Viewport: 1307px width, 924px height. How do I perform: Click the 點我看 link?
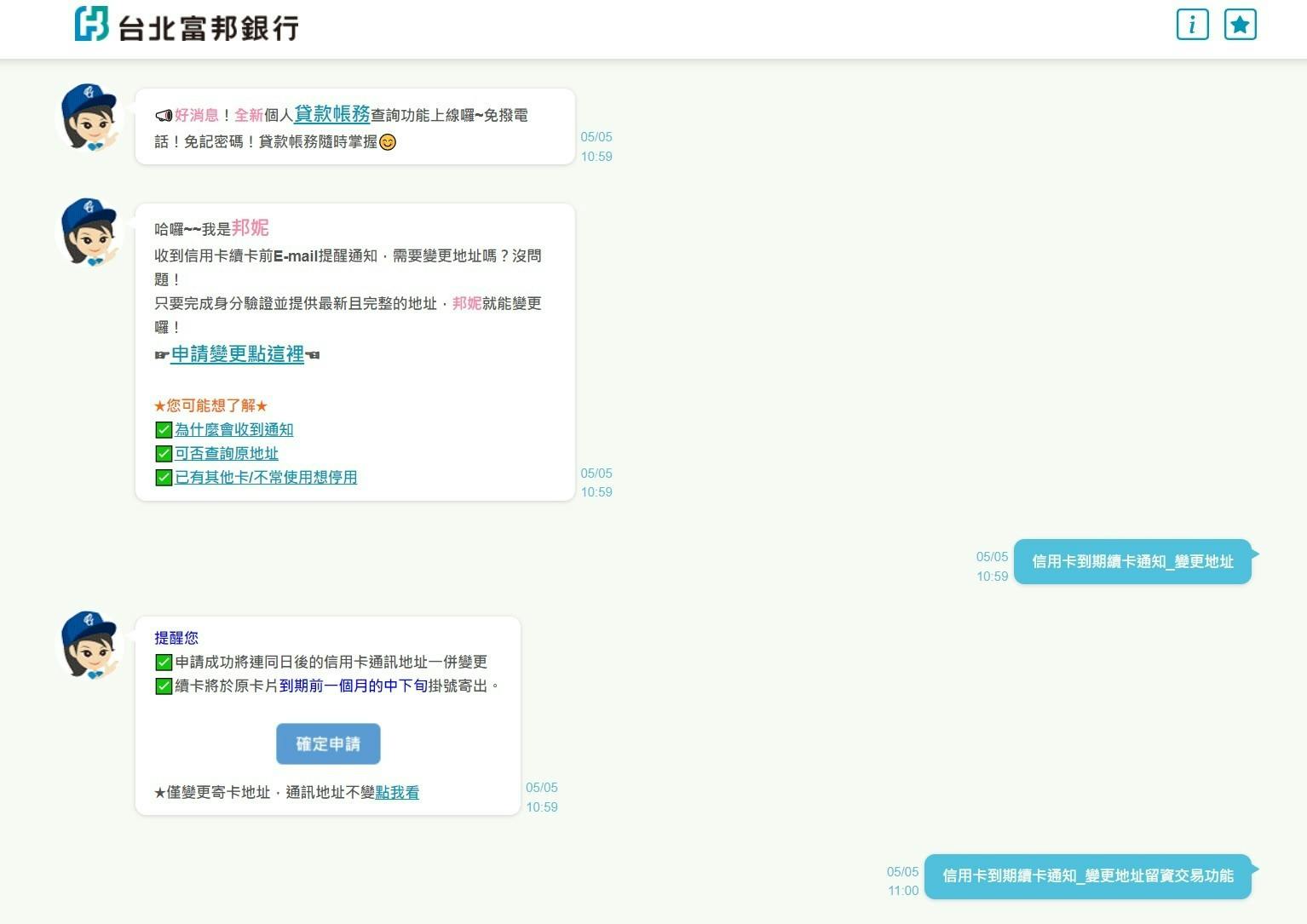pyautogui.click(x=397, y=793)
